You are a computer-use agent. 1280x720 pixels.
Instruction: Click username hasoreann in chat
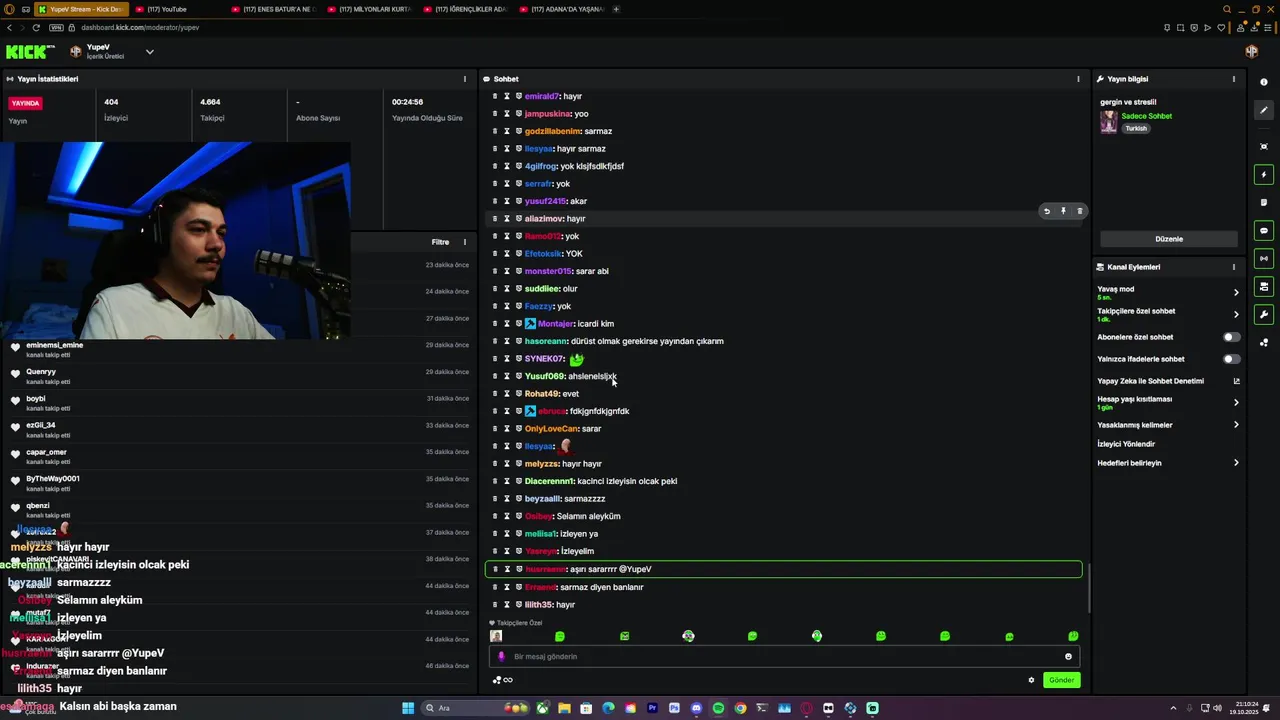pyautogui.click(x=546, y=341)
